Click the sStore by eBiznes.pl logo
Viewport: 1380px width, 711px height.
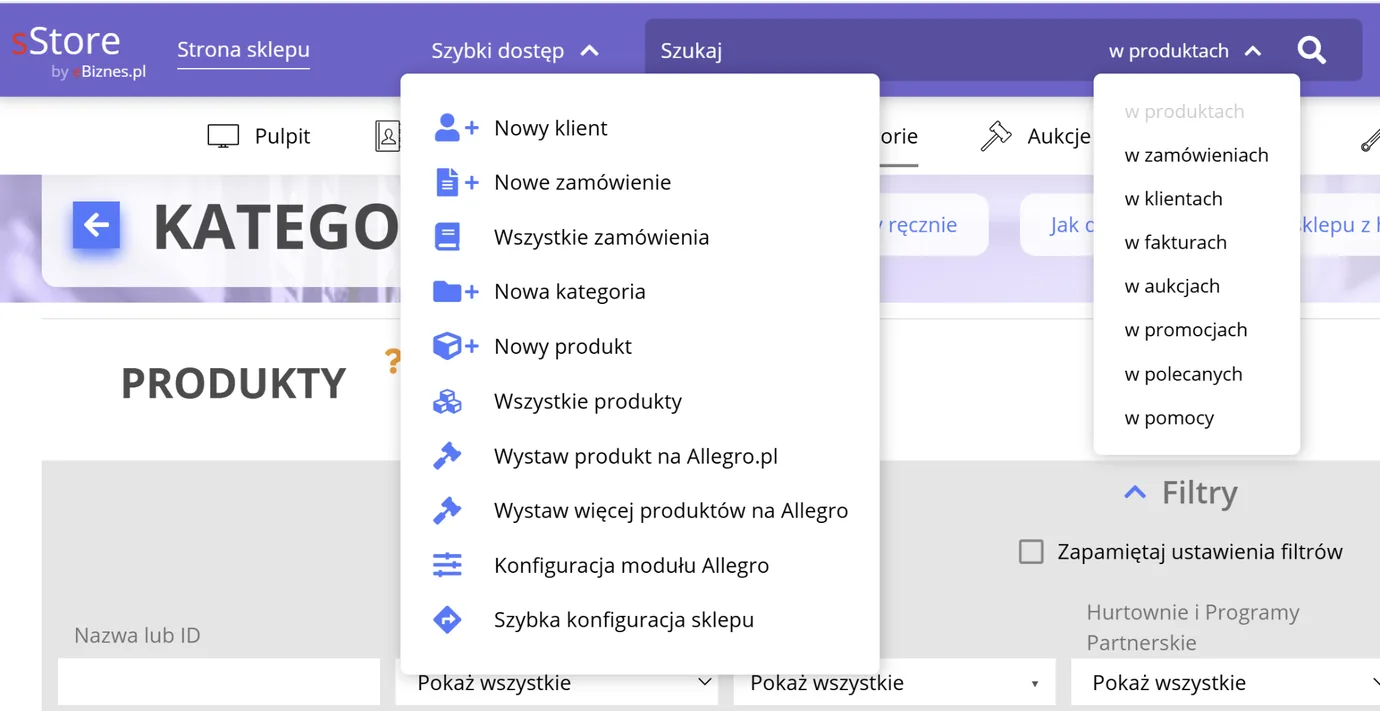[x=80, y=52]
